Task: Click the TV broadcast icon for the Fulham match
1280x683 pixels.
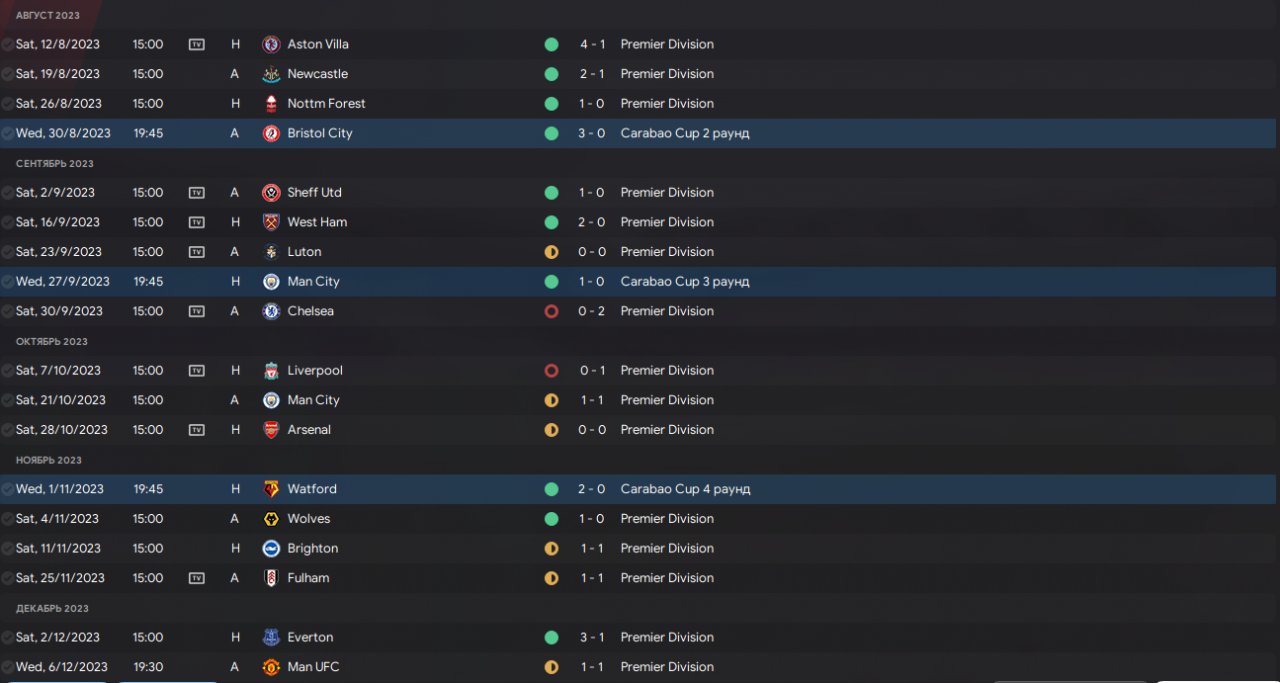Action: (197, 578)
